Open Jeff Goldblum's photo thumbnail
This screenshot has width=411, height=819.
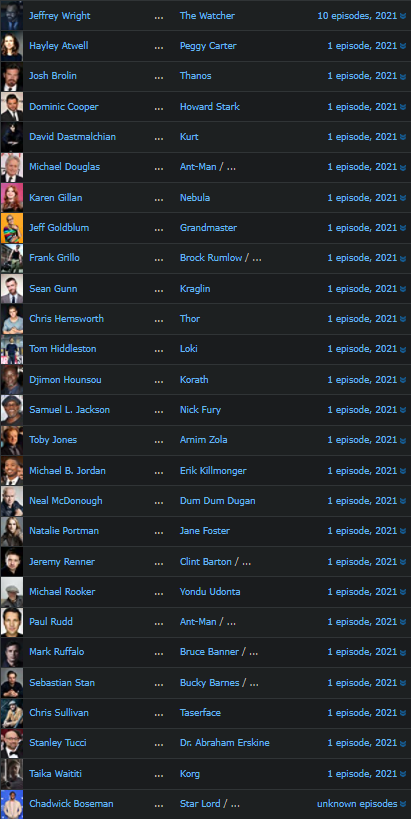click(11, 228)
